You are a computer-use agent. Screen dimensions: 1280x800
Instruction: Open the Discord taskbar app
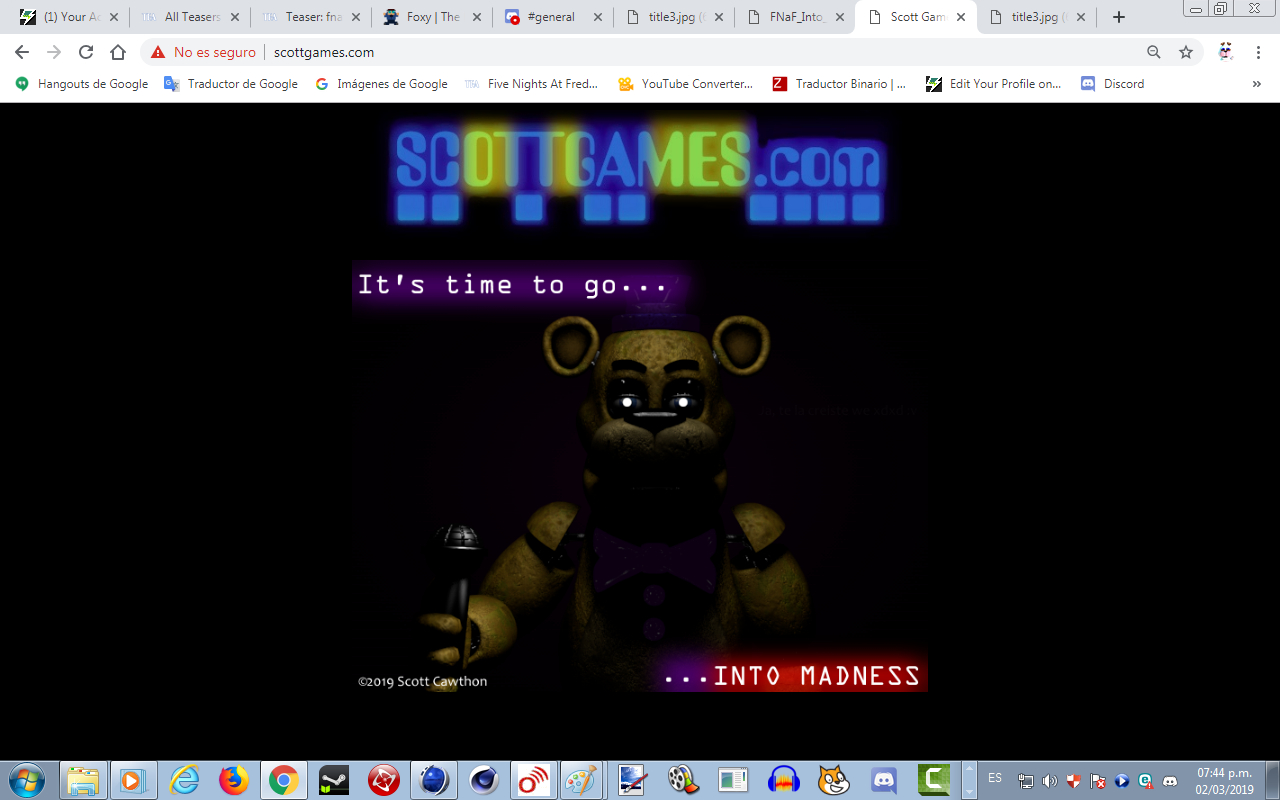884,780
